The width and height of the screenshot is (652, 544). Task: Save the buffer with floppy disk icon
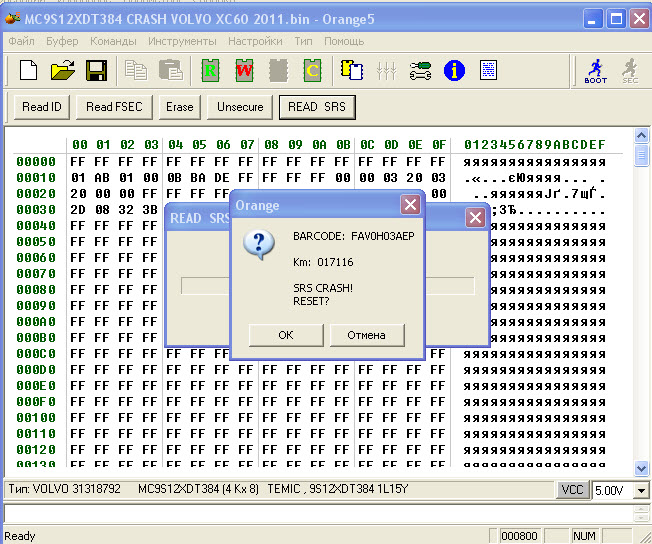pos(96,70)
